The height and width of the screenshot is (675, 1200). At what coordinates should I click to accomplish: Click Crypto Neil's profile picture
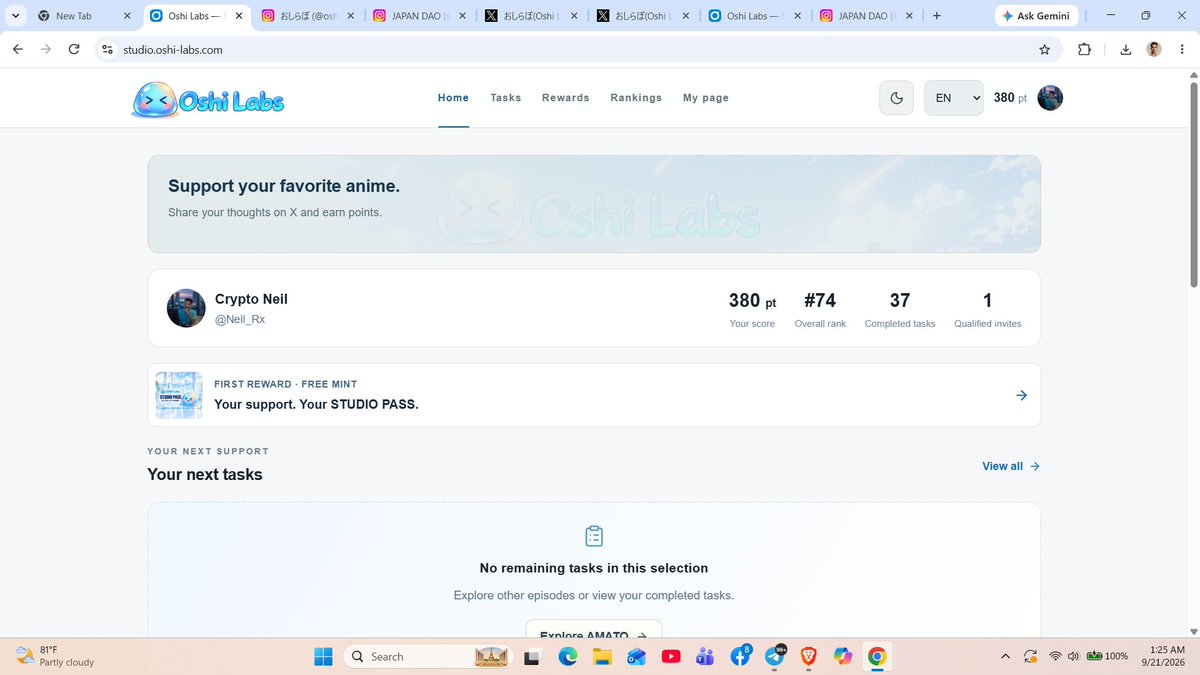coord(186,308)
